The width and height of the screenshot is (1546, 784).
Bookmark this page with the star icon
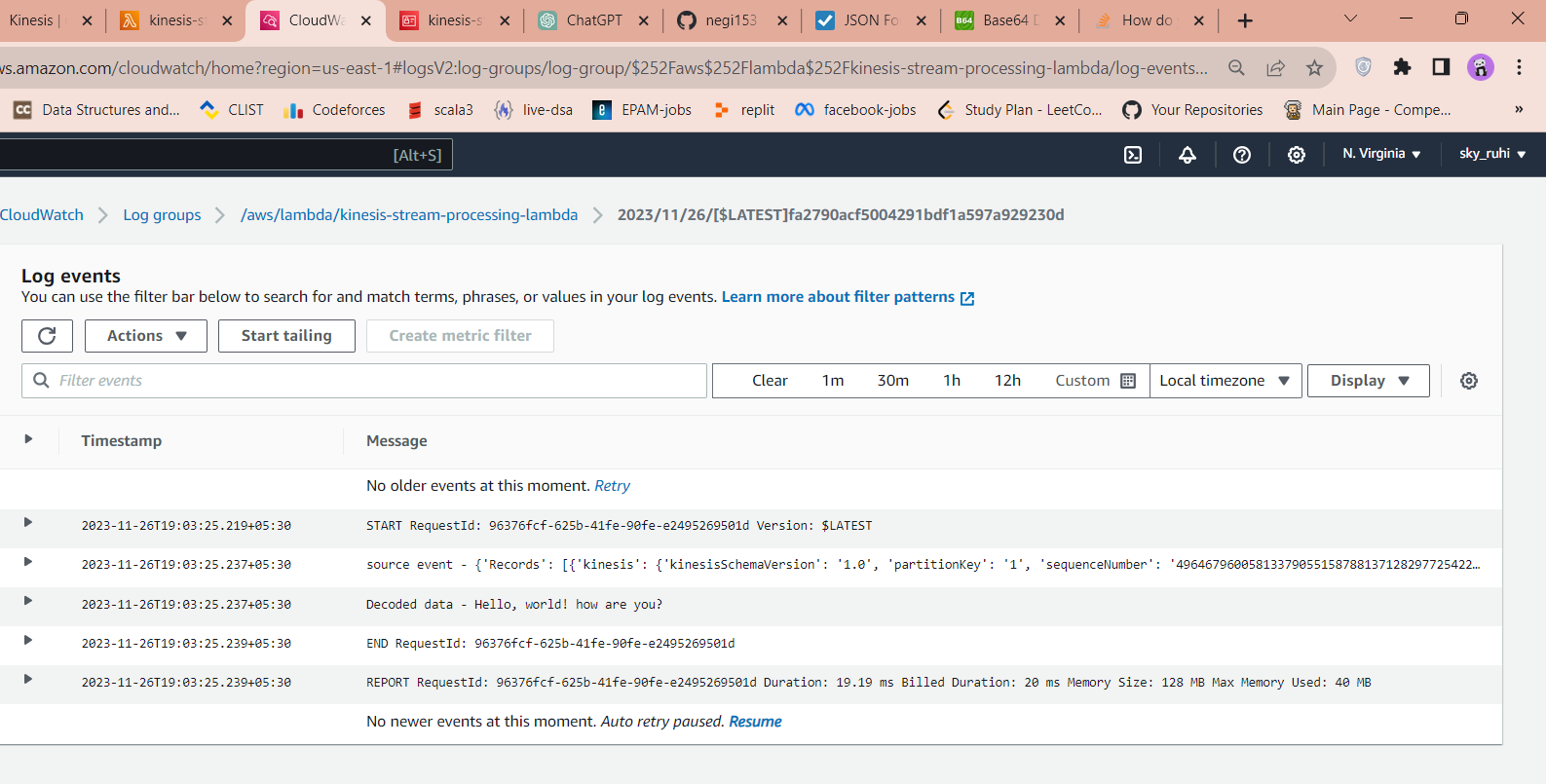[x=1315, y=67]
